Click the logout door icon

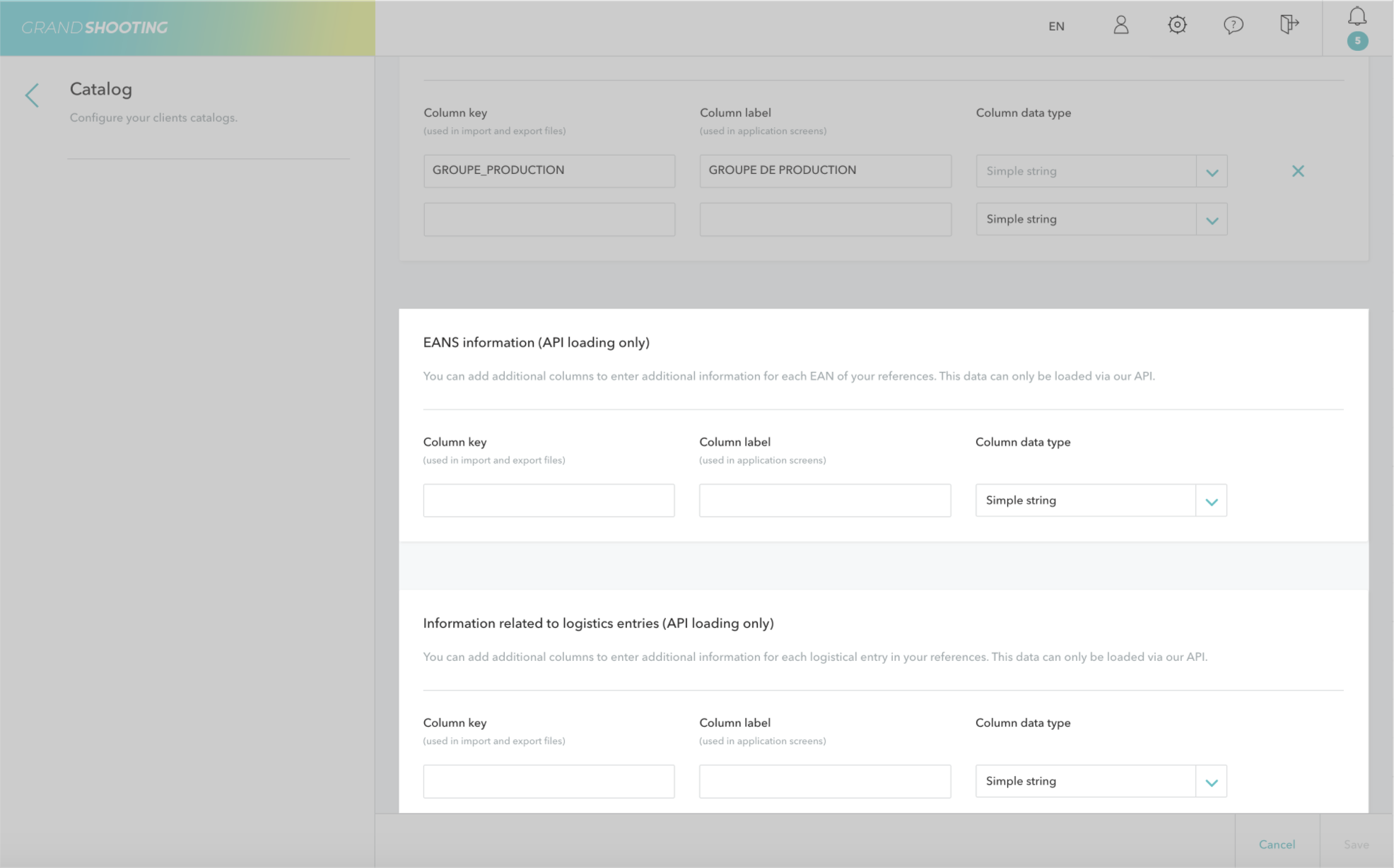1289,25
